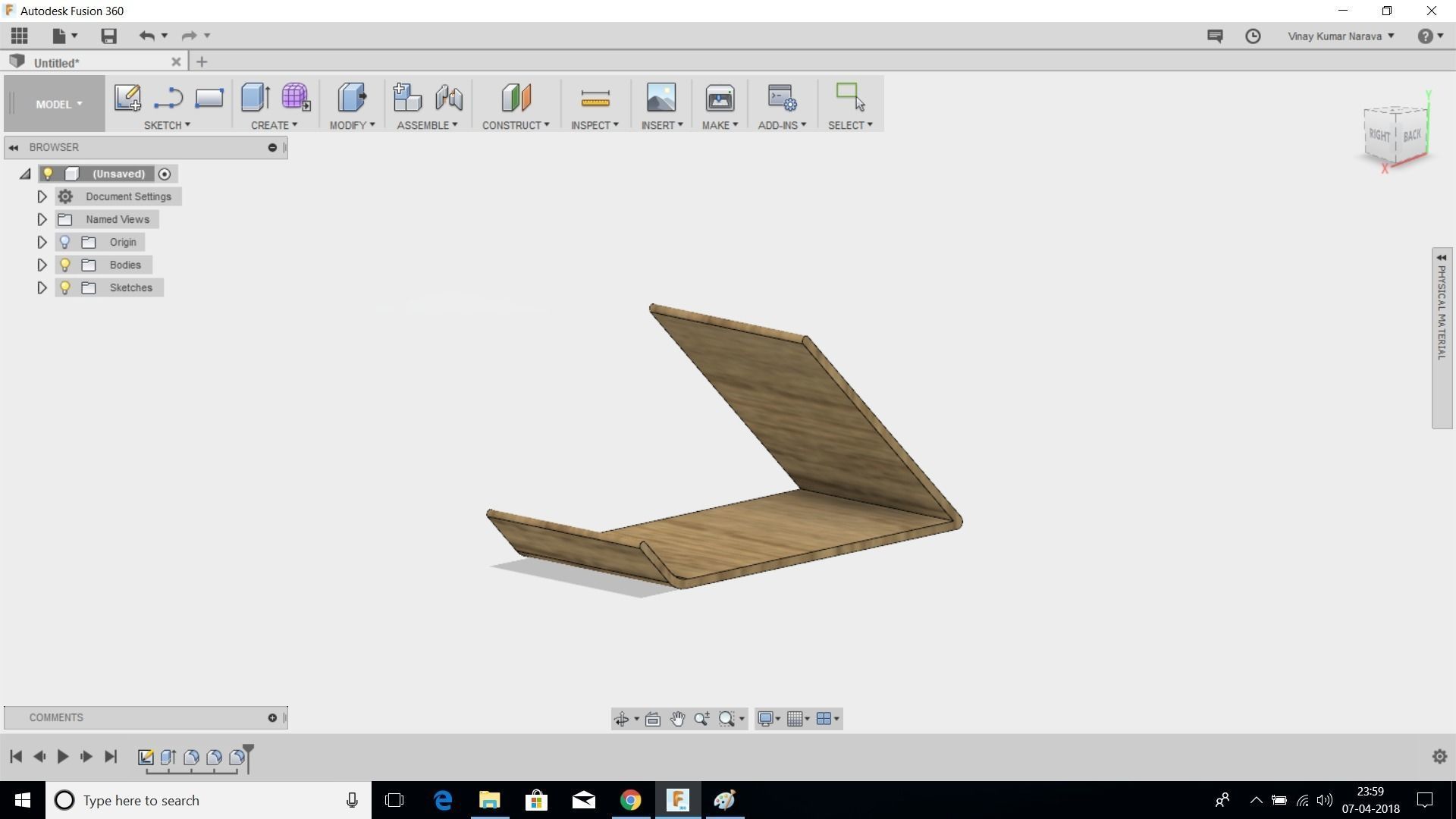1456x819 pixels.
Task: Switch to the Untitled document tab
Action: [x=57, y=61]
